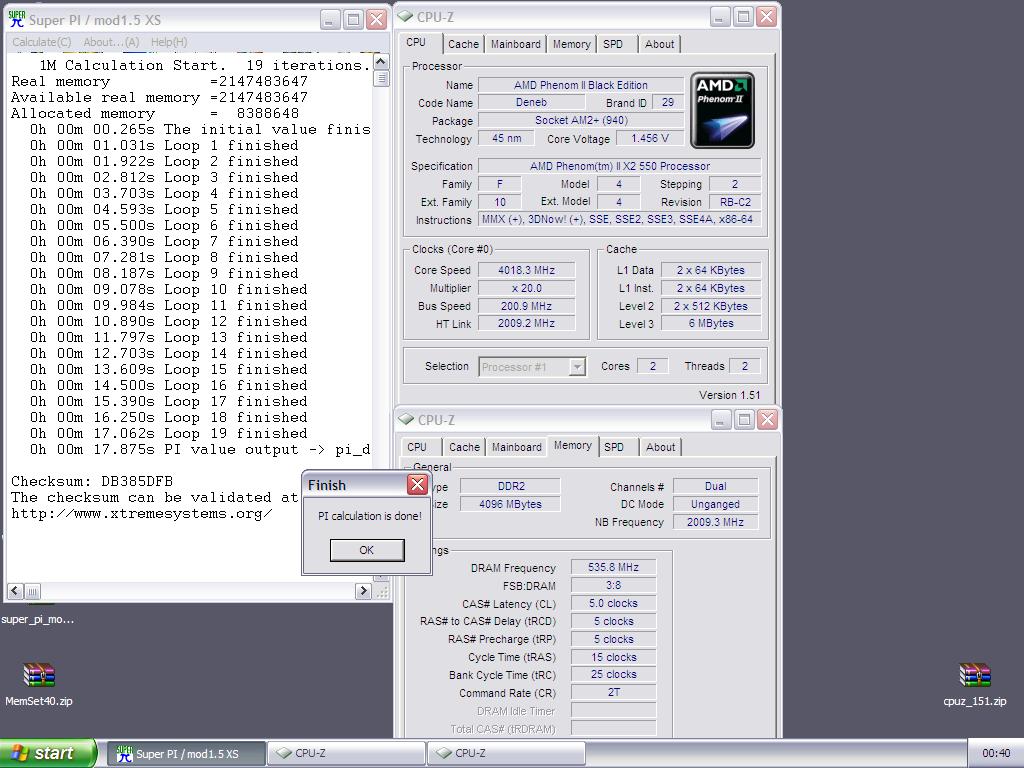Click Super PI horizontal scroll right arrow
Screen dimensions: 1024x768
[x=363, y=592]
